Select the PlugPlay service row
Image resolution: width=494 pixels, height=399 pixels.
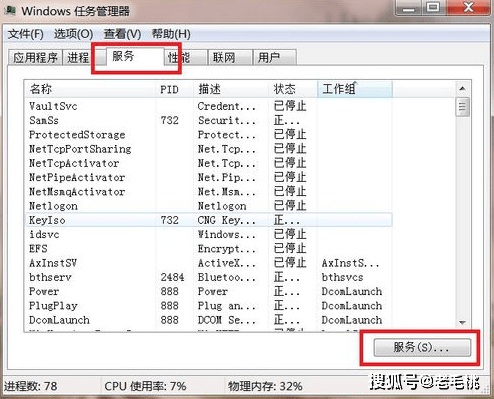(209, 306)
